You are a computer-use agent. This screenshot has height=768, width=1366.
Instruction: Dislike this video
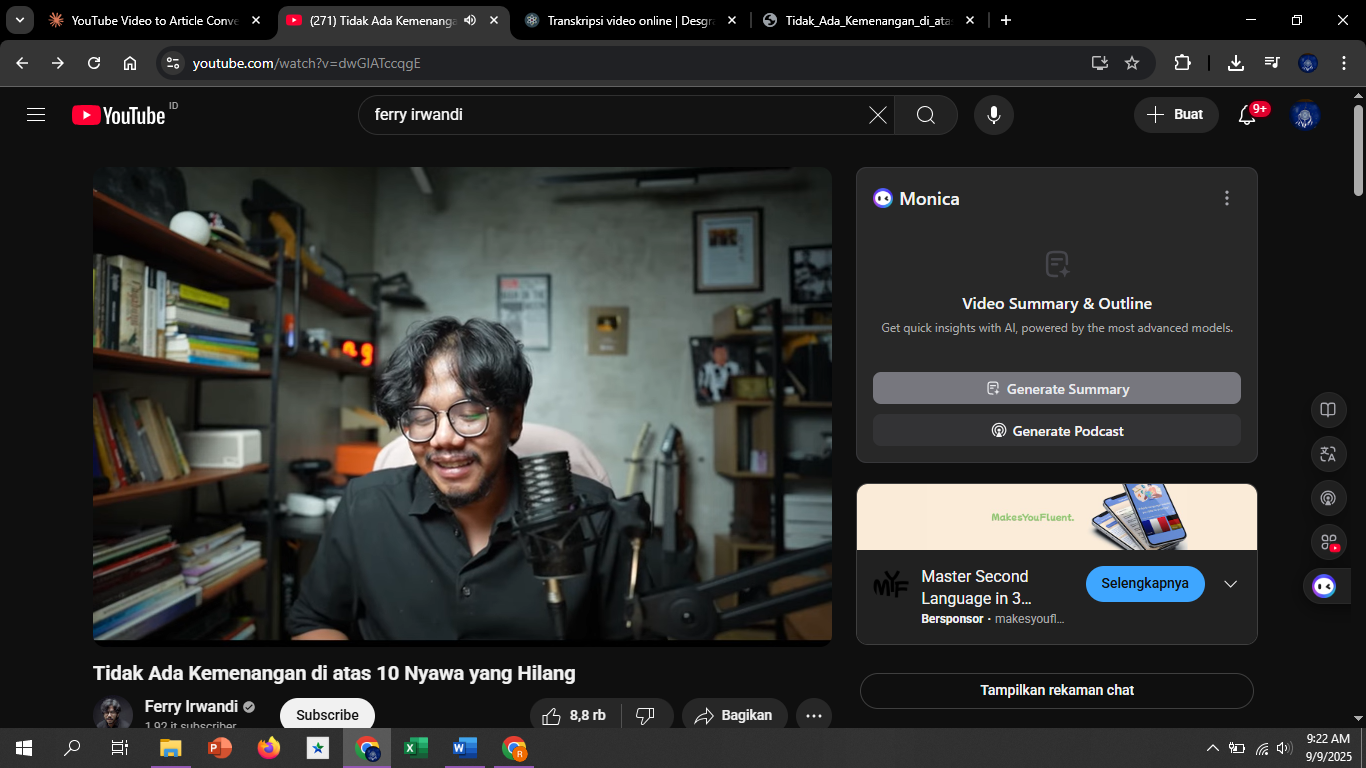(646, 715)
